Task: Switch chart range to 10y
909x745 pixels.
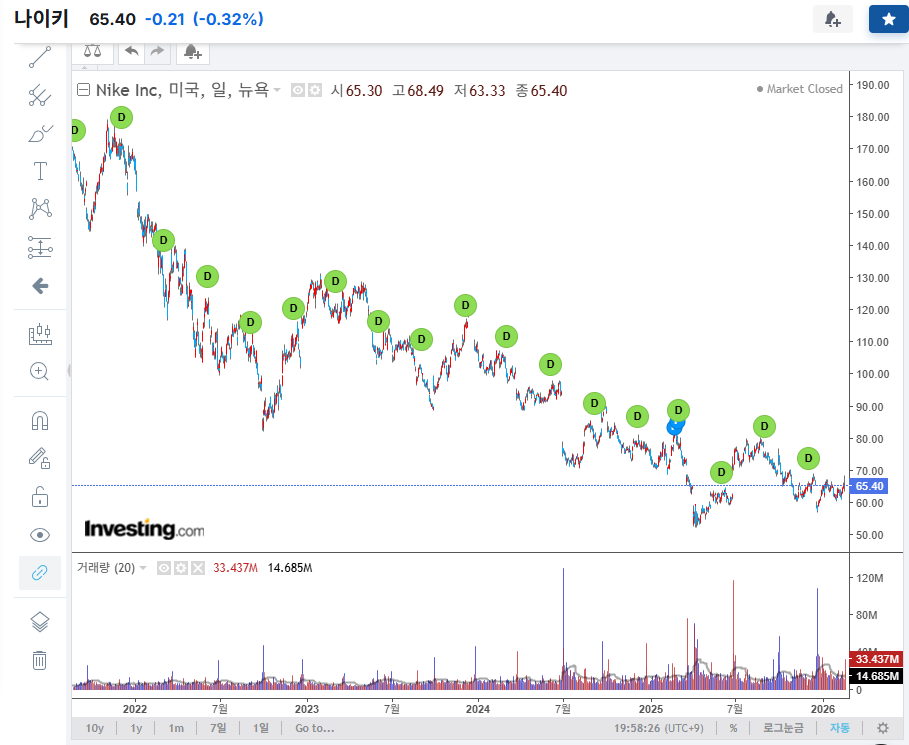Action: point(95,728)
